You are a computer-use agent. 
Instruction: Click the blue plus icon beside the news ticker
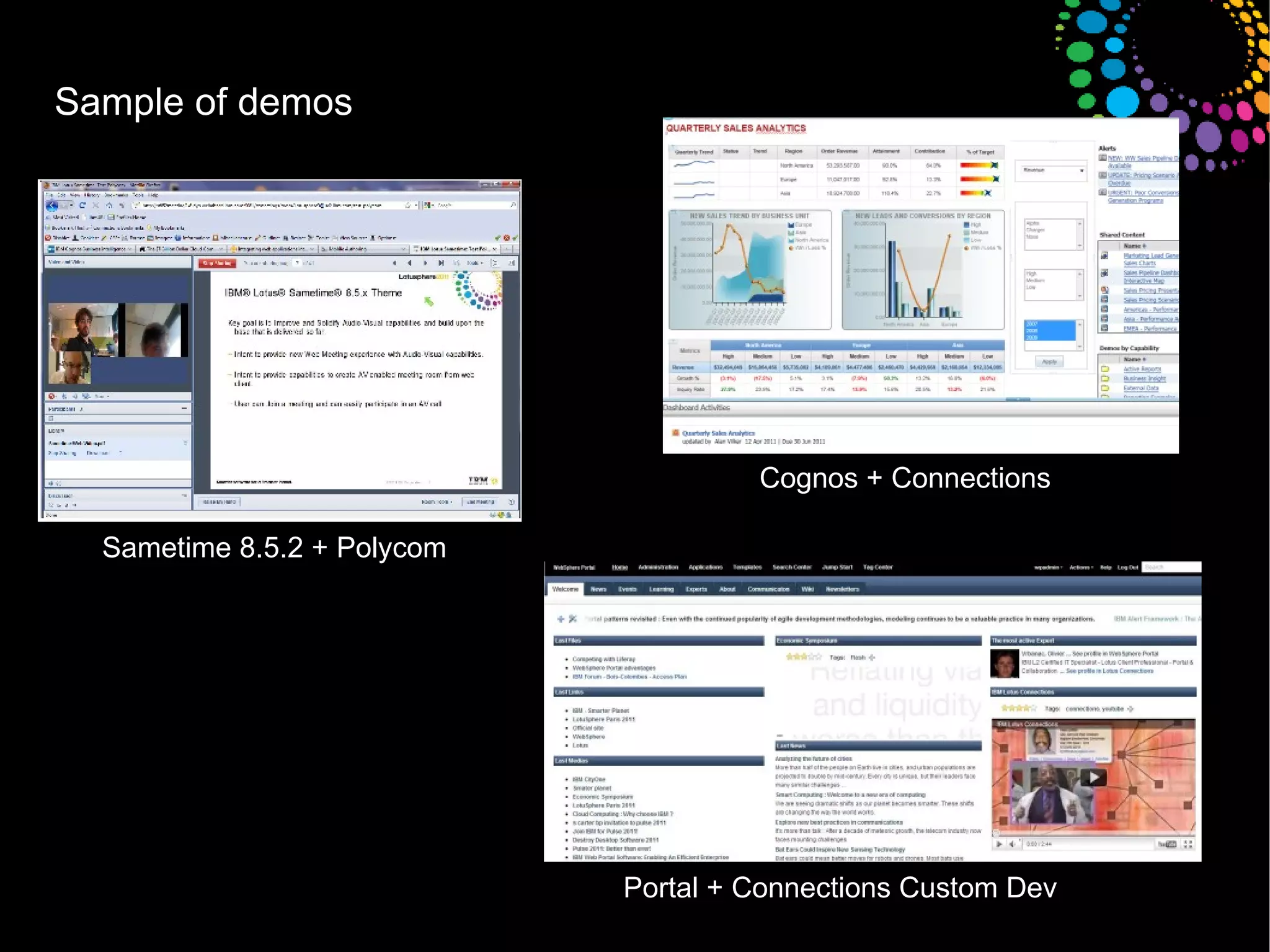pos(561,619)
